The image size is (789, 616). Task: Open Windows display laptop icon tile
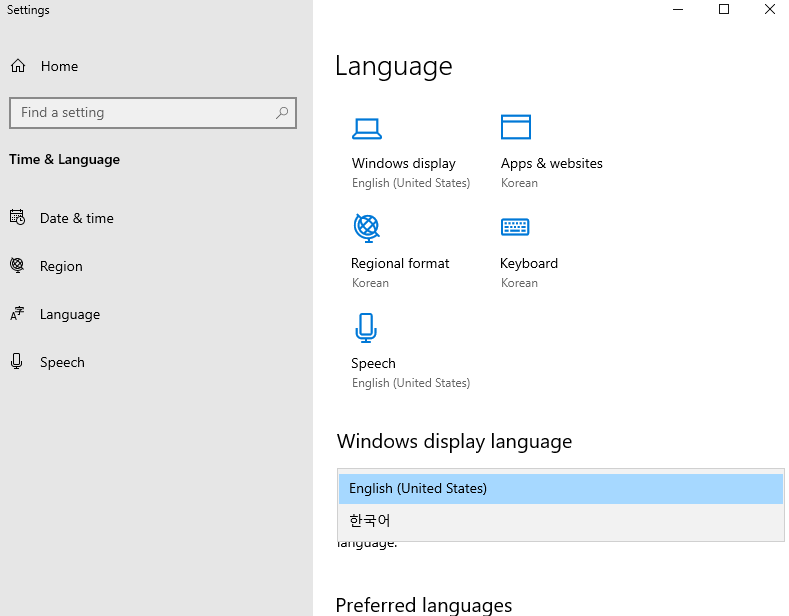pos(367,128)
